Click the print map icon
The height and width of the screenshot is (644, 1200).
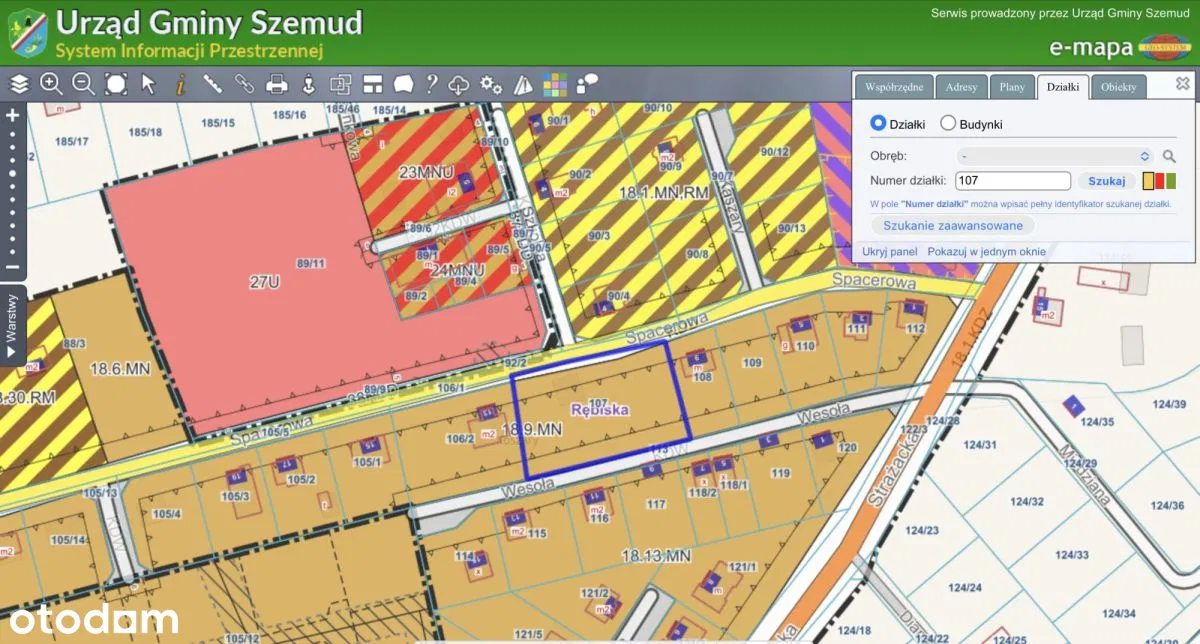point(277,84)
